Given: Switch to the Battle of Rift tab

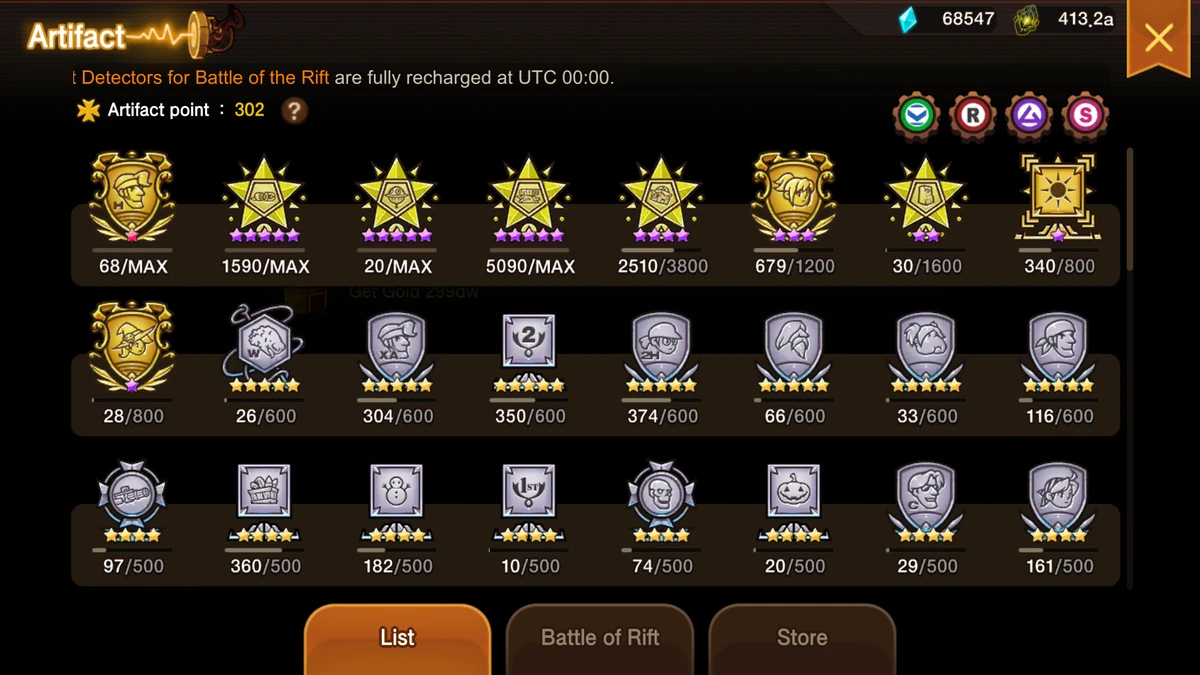Looking at the screenshot, I should tap(600, 639).
